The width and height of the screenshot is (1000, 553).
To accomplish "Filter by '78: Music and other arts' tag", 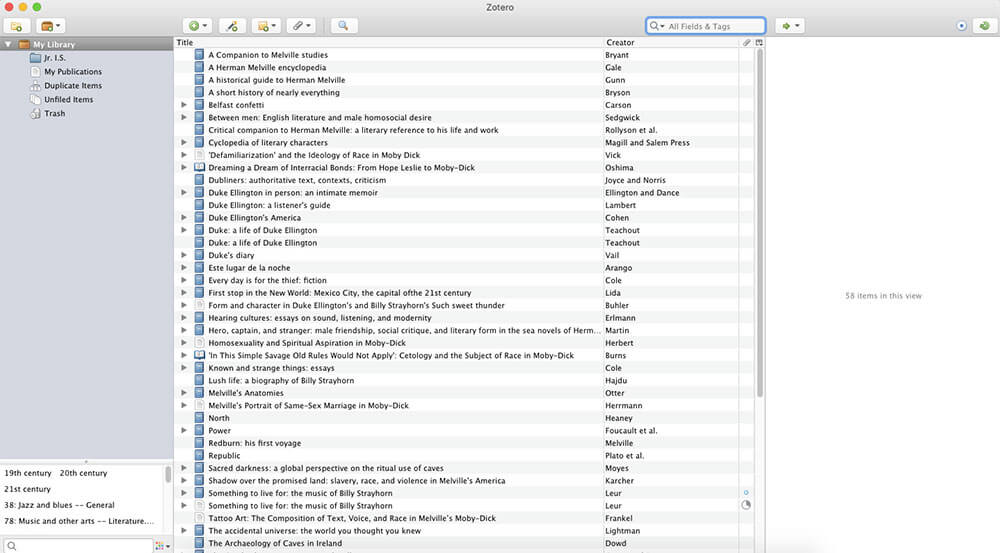I will click(x=79, y=521).
